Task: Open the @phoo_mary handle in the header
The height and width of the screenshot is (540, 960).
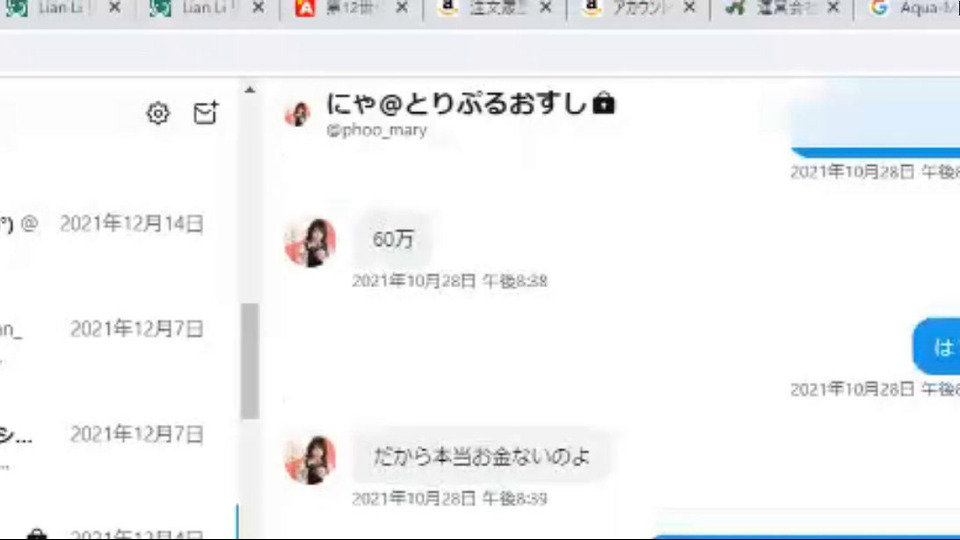Action: pos(377,130)
